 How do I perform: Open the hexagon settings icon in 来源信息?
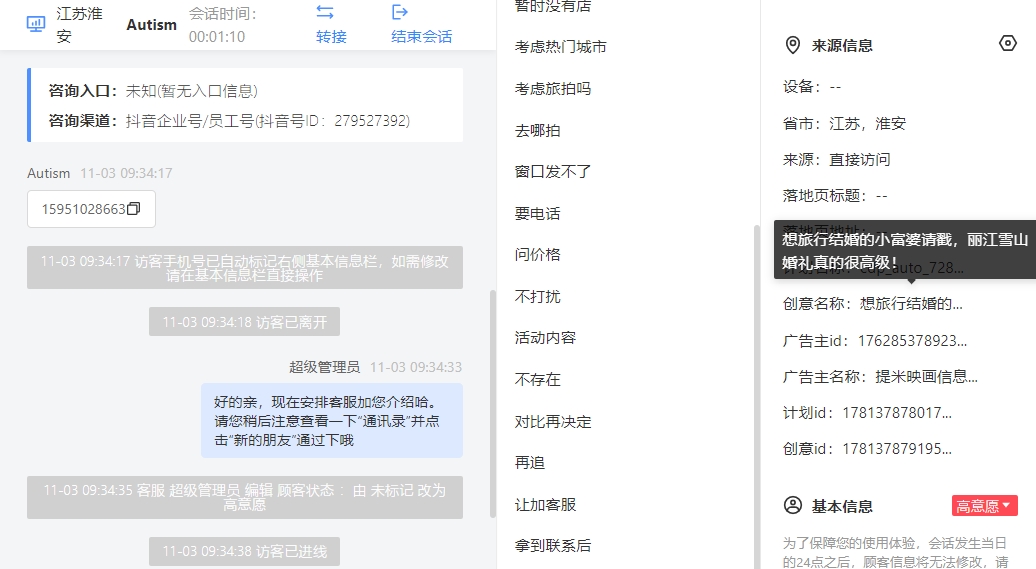click(x=1008, y=44)
